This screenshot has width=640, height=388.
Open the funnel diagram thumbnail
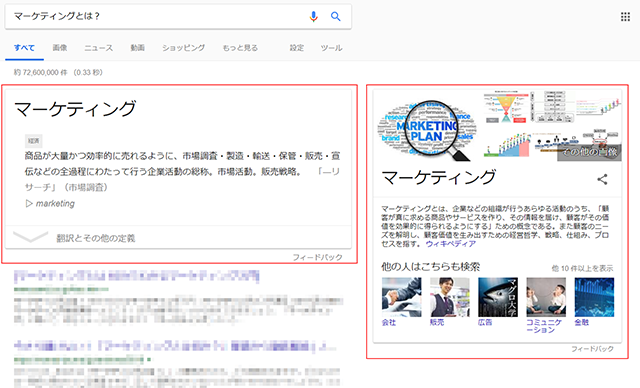[506, 107]
